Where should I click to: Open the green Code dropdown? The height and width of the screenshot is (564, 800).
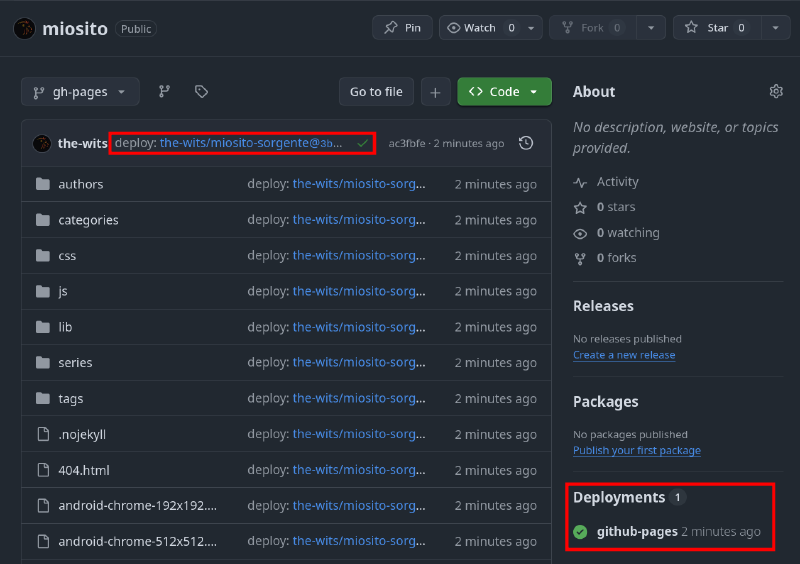504,92
